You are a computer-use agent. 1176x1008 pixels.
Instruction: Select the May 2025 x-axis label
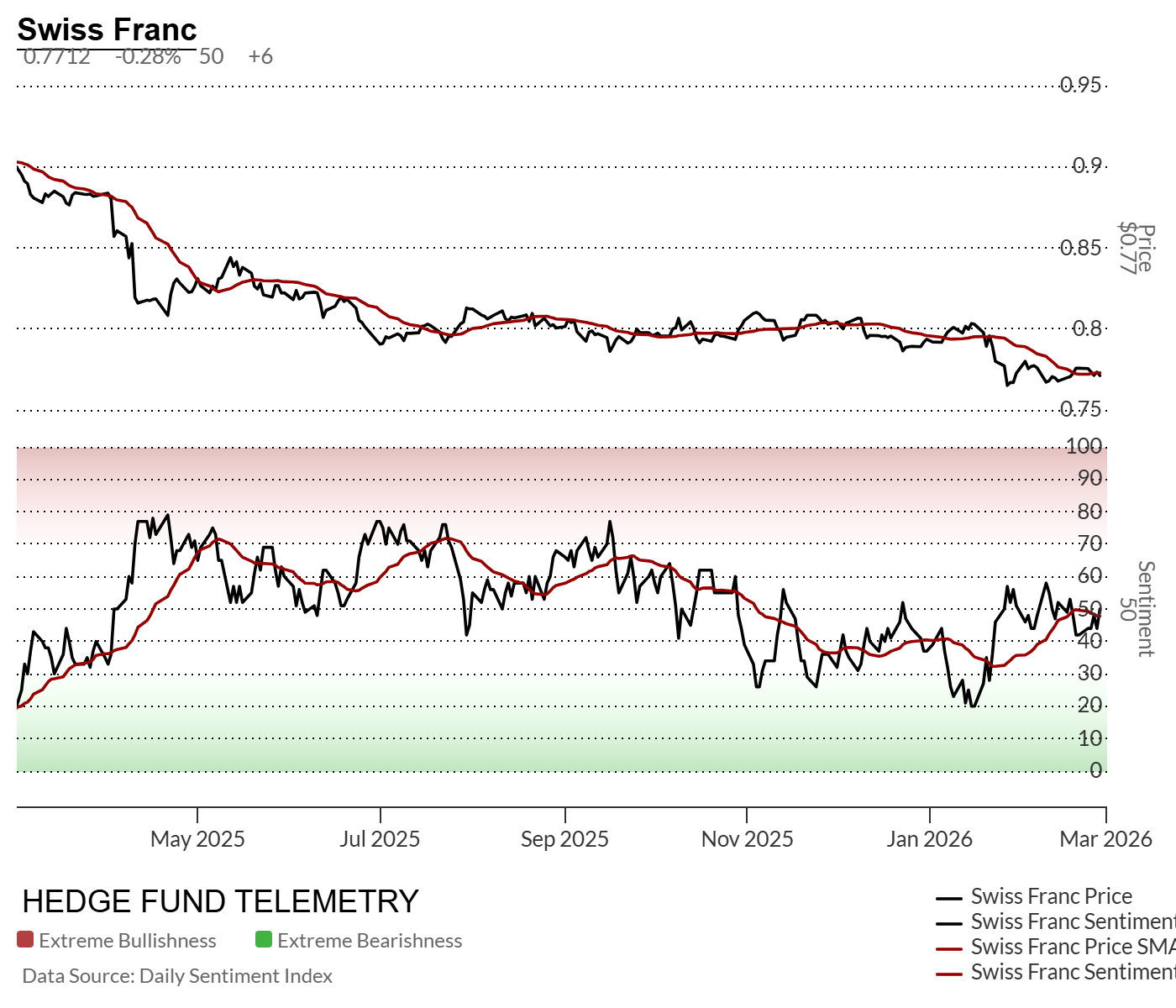[x=197, y=838]
